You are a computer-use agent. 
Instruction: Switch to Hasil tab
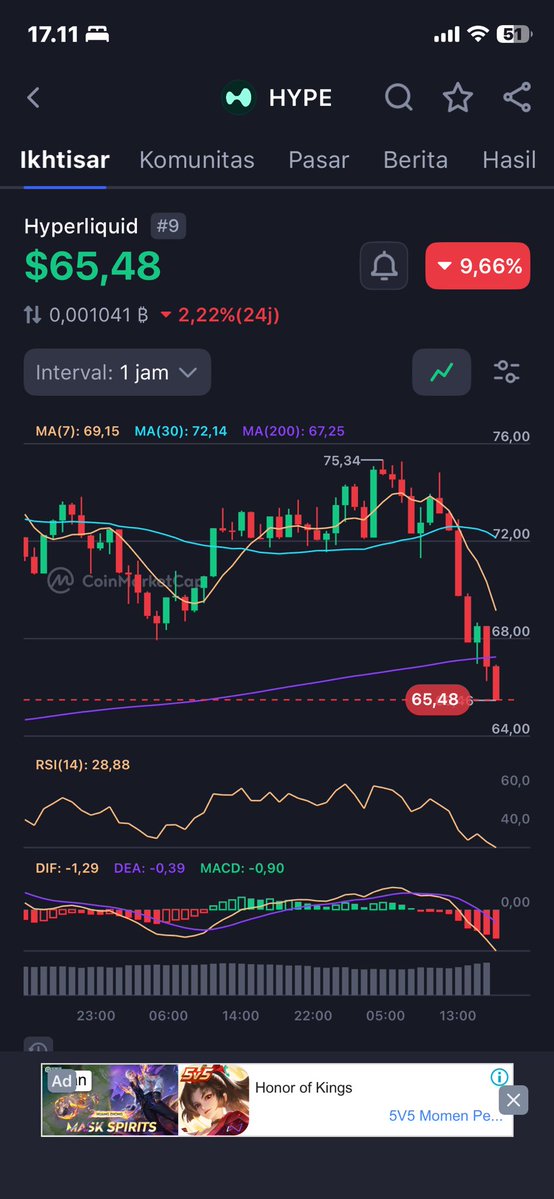(509, 160)
